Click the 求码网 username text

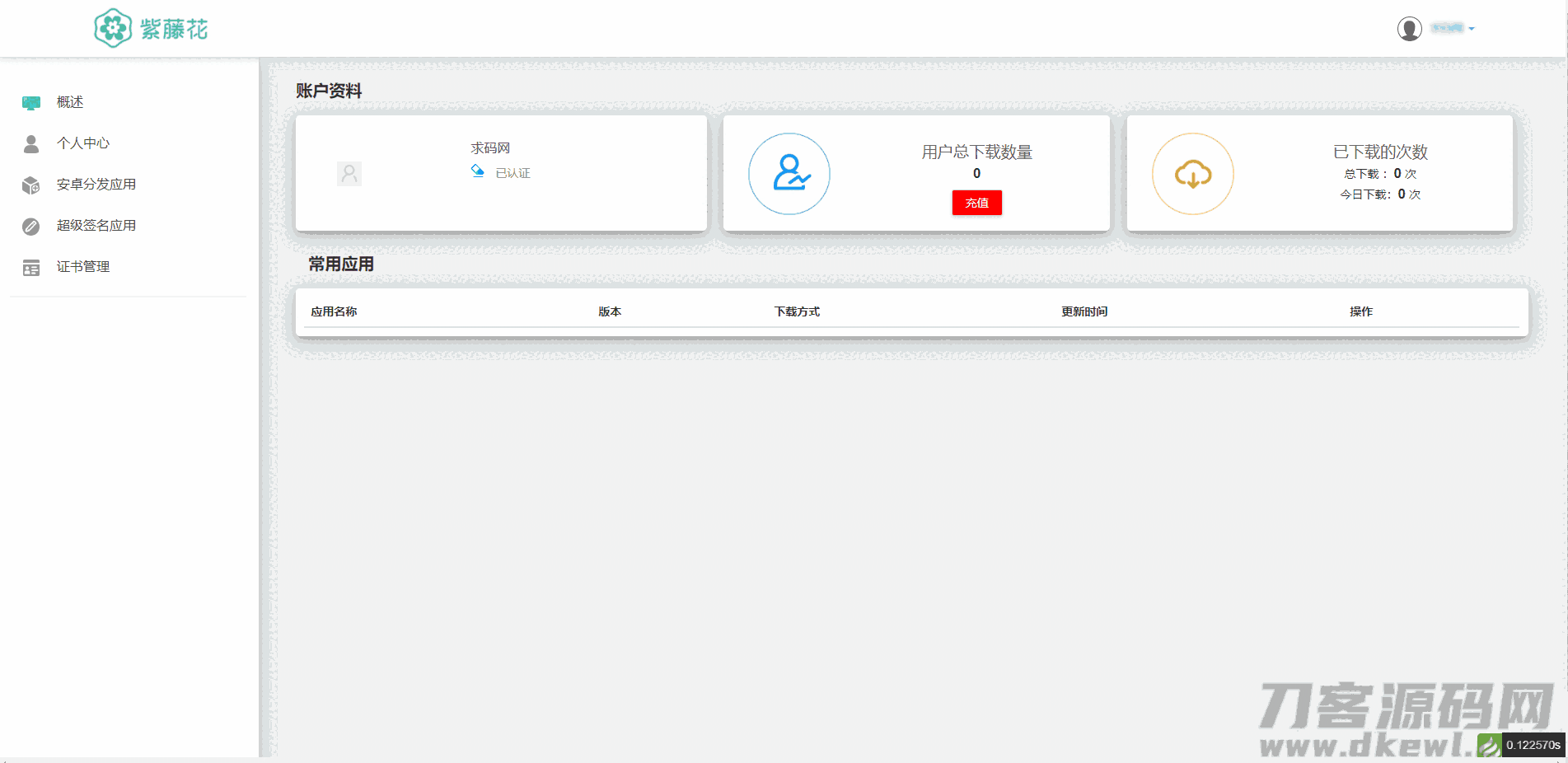coord(490,148)
